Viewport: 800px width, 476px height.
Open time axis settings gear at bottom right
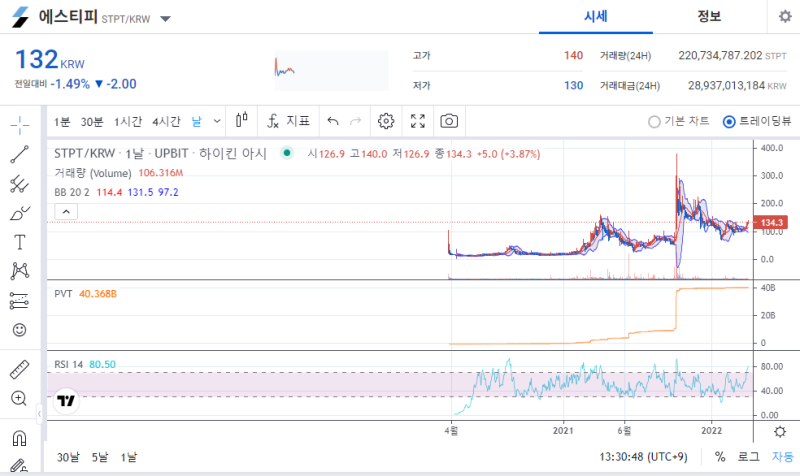(x=780, y=432)
